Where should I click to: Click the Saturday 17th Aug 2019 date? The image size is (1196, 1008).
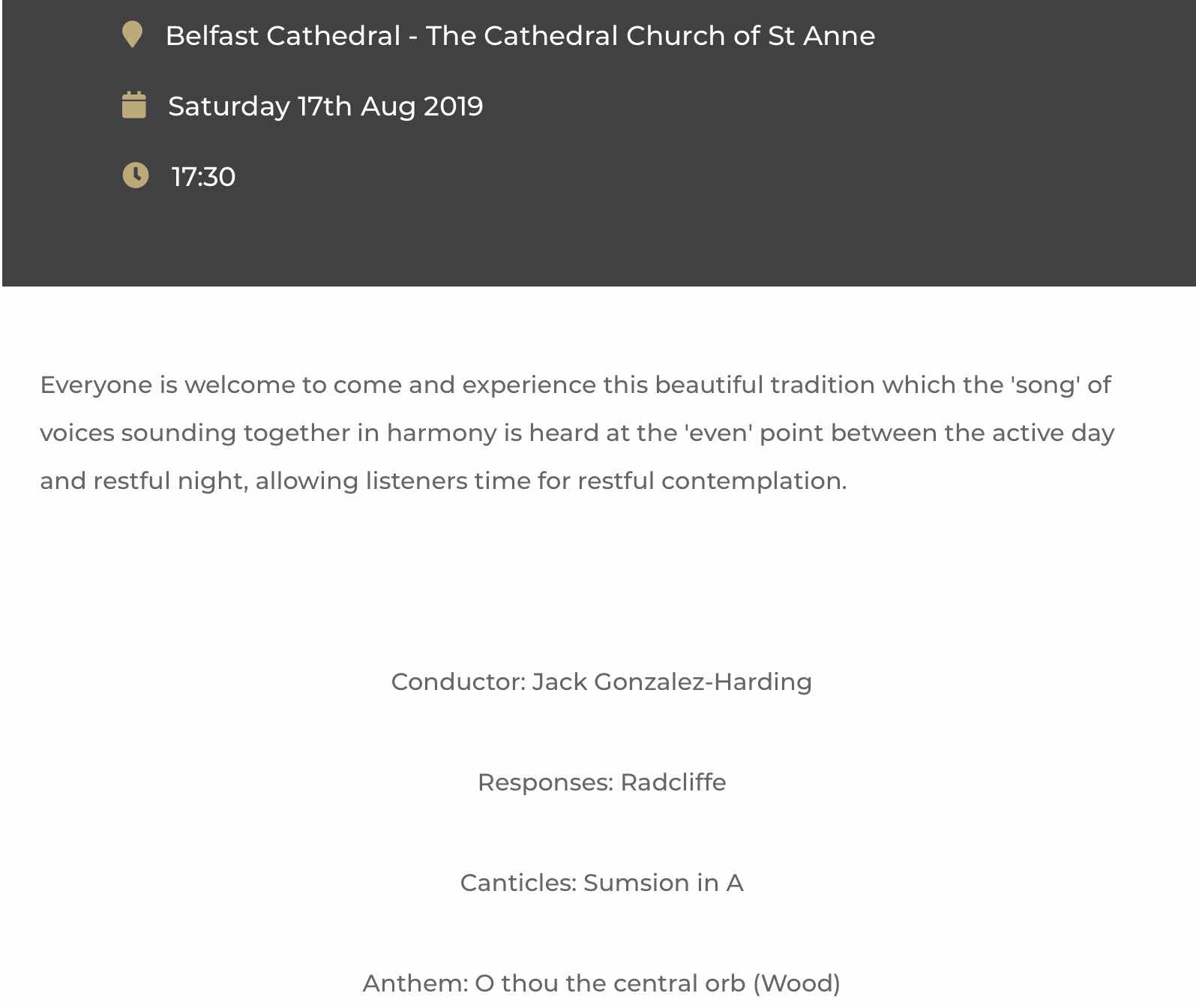click(325, 106)
